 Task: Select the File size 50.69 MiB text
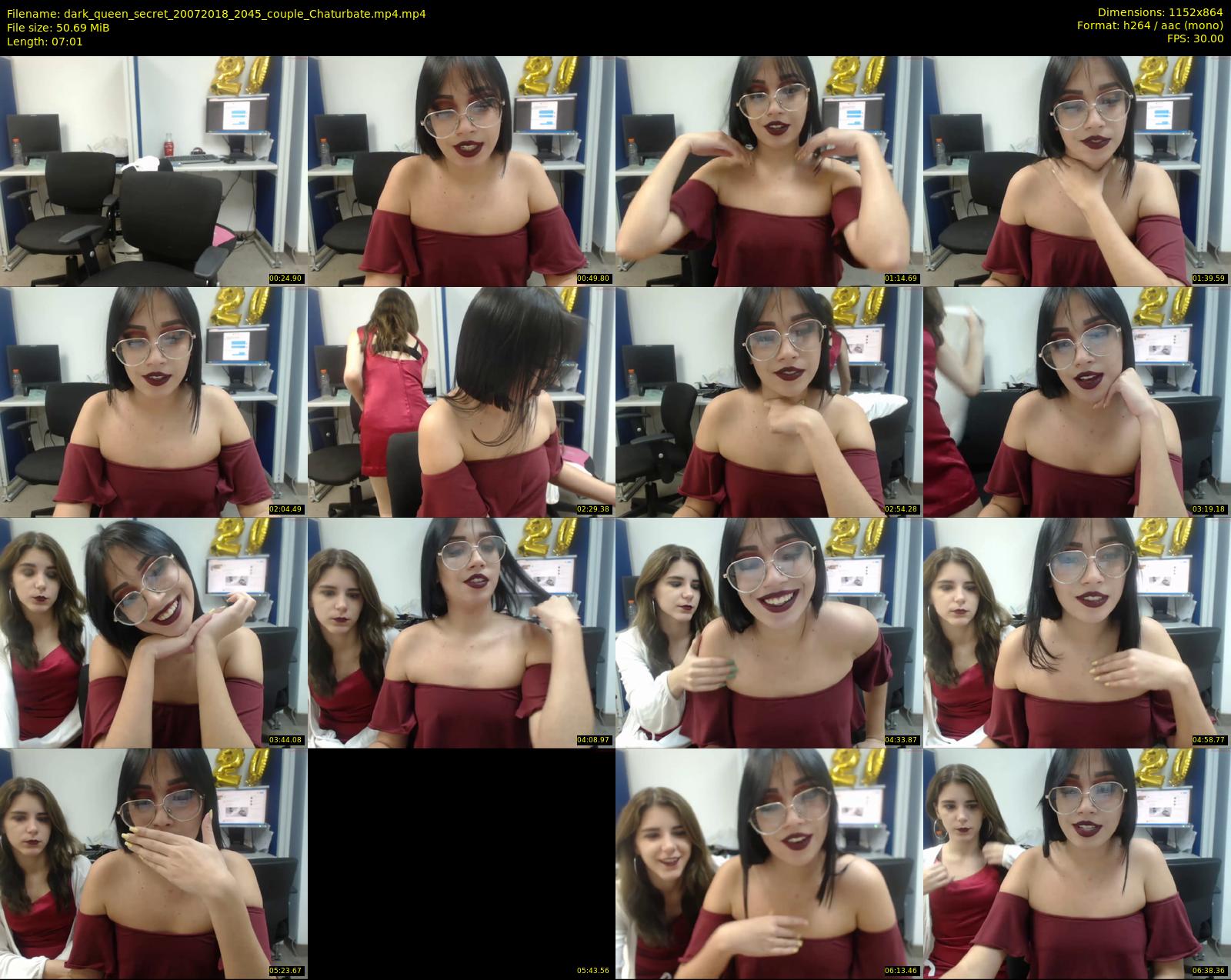[58, 28]
